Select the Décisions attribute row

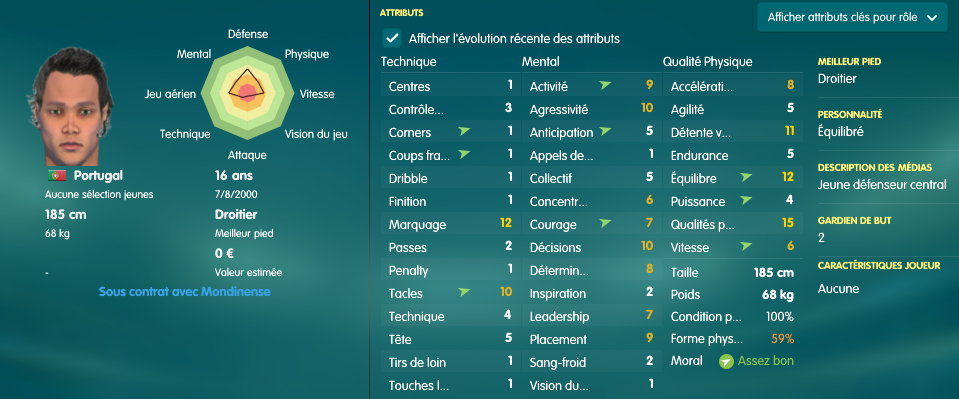click(591, 247)
